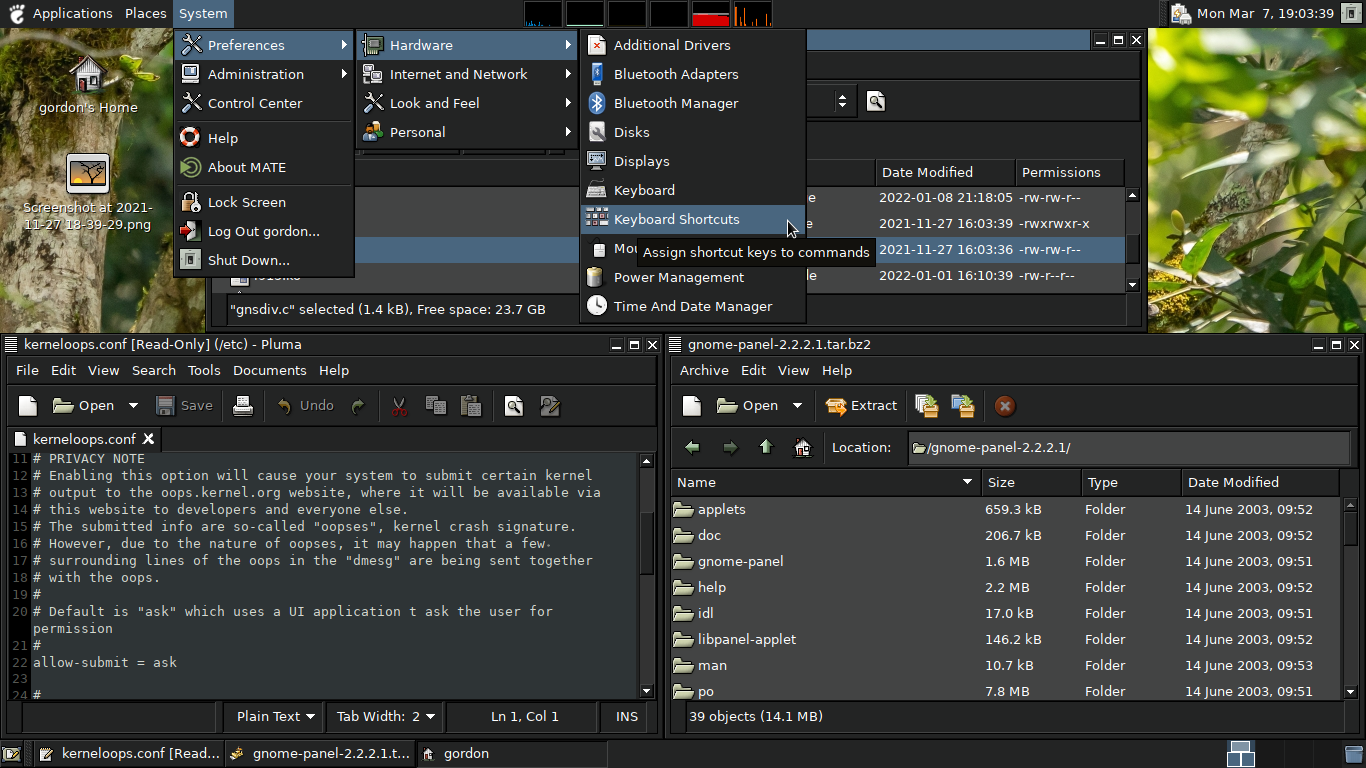Click the Redo arrow in Pluma toolbar

coord(358,406)
